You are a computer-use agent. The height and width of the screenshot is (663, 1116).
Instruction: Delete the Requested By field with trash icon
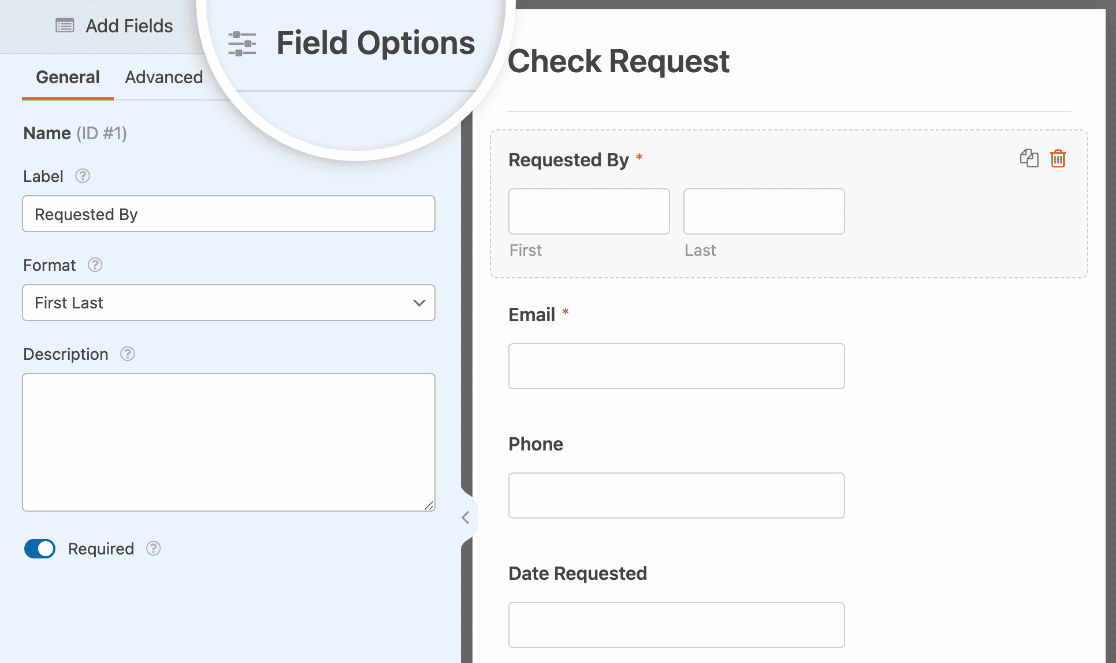(x=1058, y=158)
